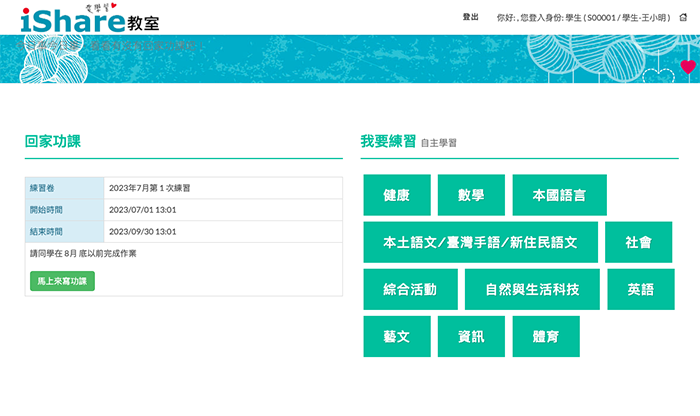Image resolution: width=700 pixels, height=416 pixels.
Task: Select the 健康 subject button
Action: click(397, 195)
